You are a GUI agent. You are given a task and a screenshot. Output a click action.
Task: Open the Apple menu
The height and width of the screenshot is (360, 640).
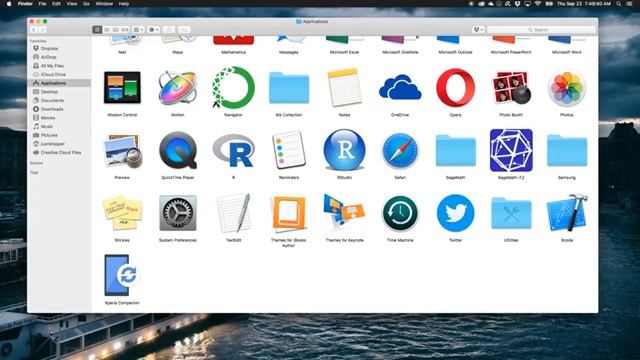pyautogui.click(x=9, y=4)
